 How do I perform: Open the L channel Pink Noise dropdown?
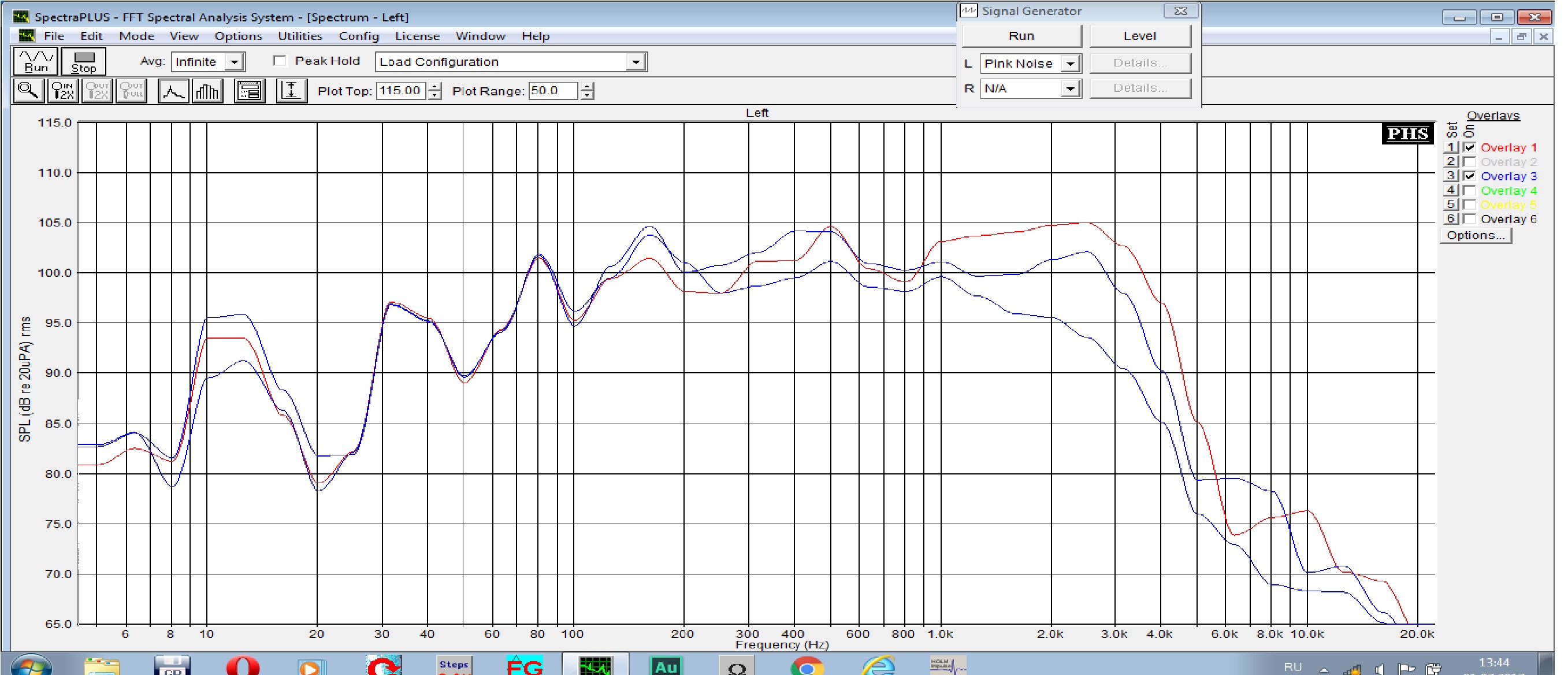(1069, 64)
